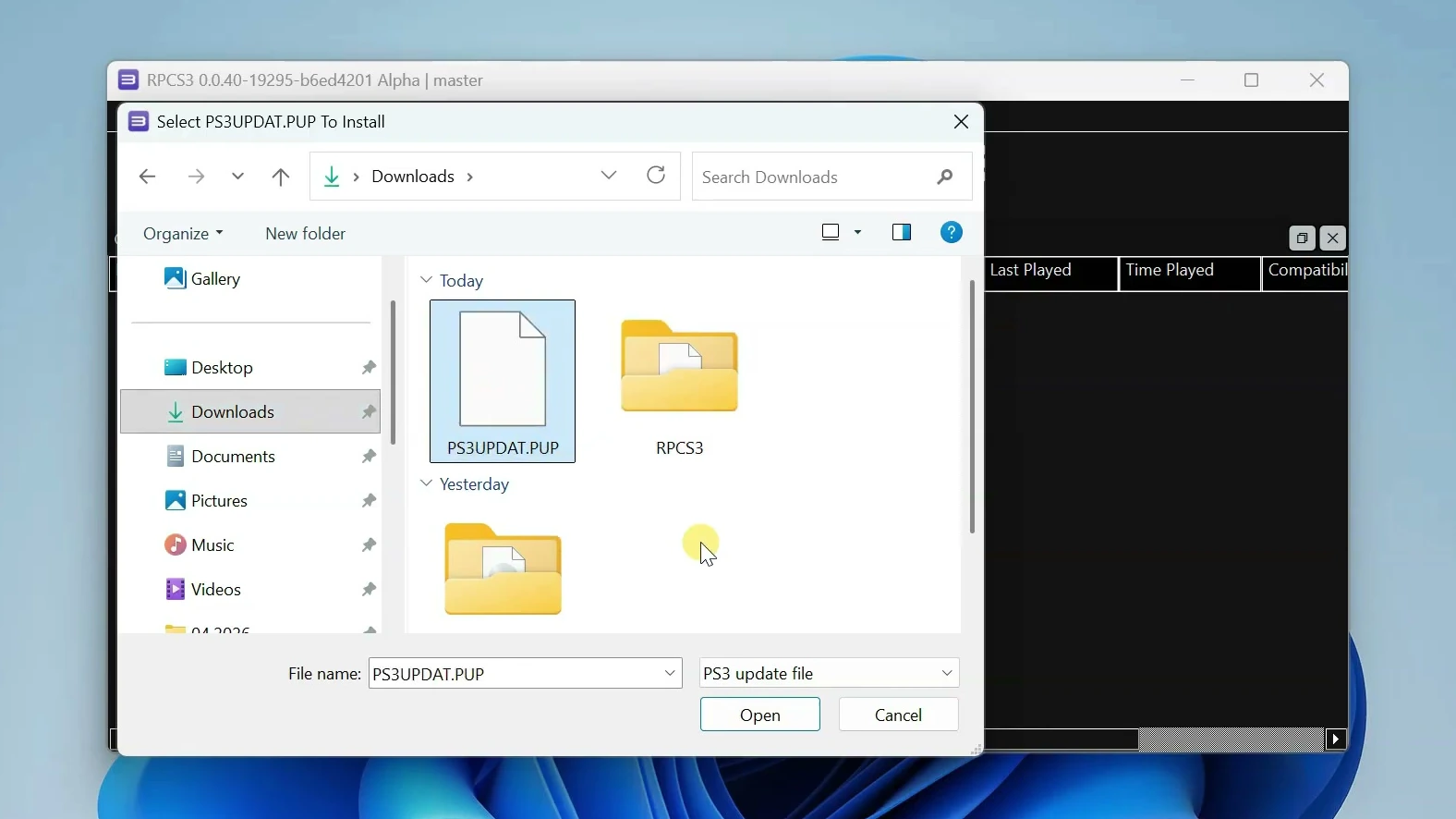Change view layout icon

[831, 233]
